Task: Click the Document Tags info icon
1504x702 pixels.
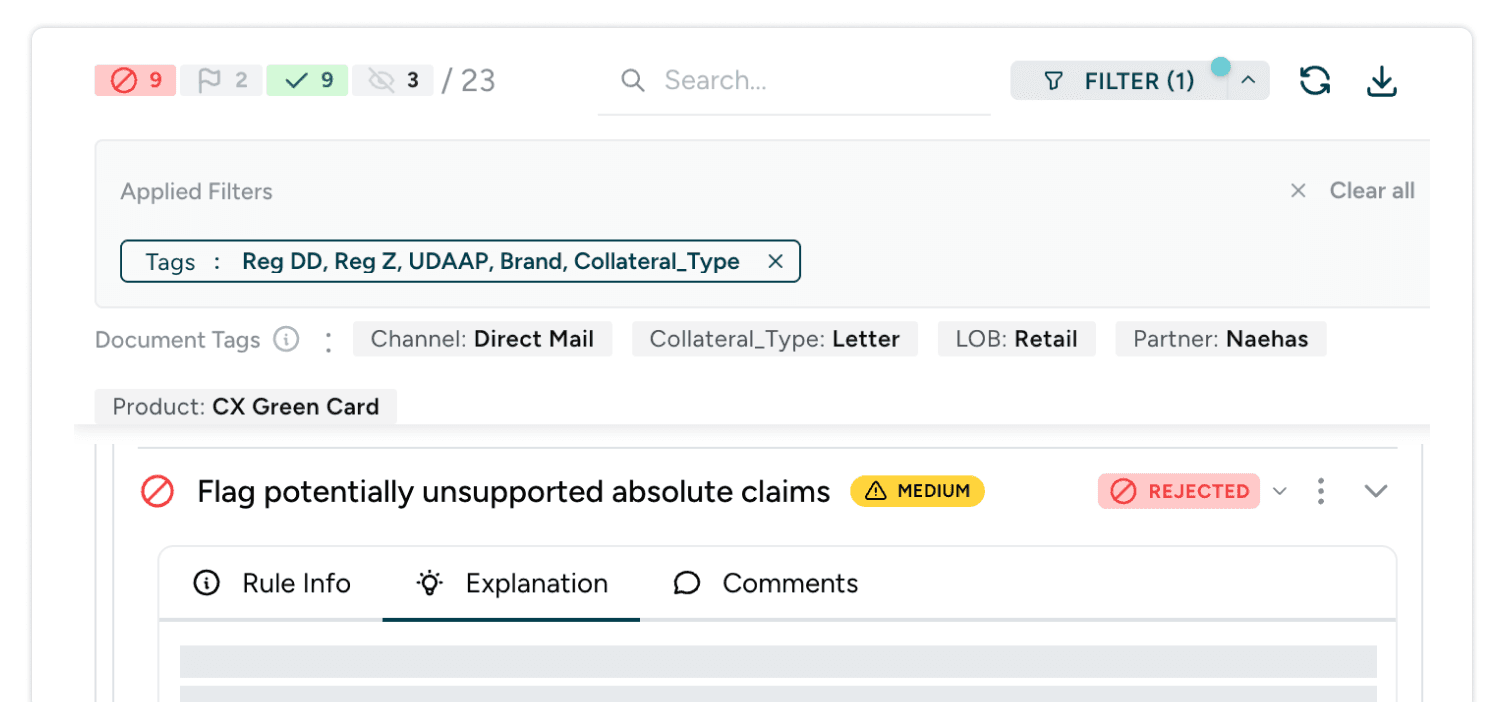Action: 286,340
